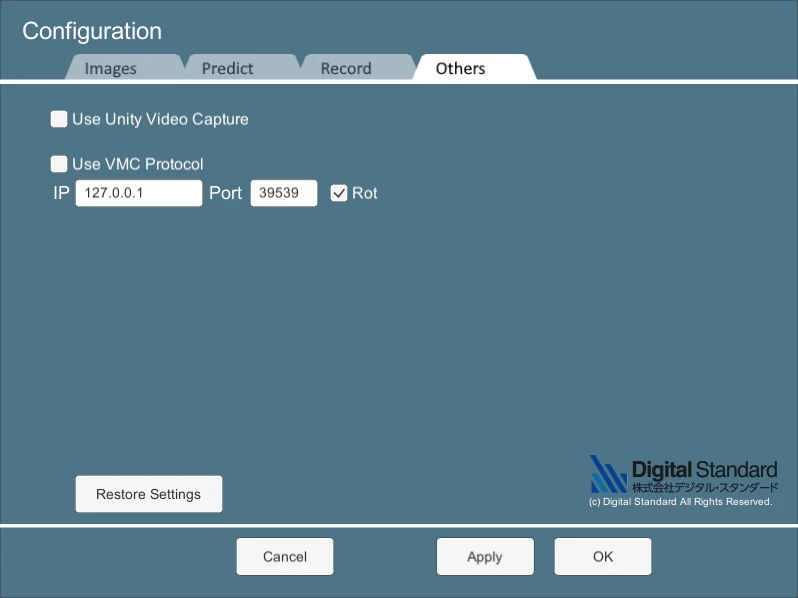Click the "IP" label text
798x598 pixels.
pyautogui.click(x=61, y=193)
